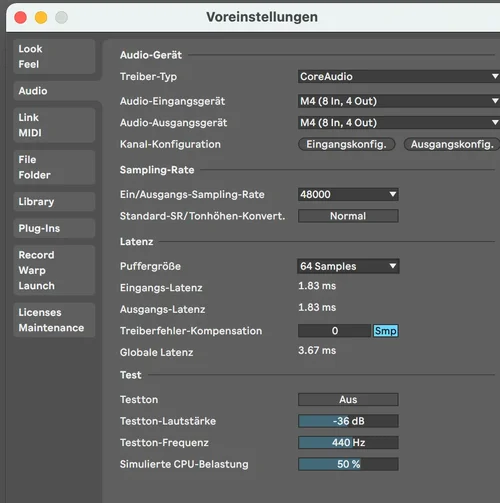Click the Audio-Ausgangsgerät label
The image size is (500, 503).
[174, 123]
